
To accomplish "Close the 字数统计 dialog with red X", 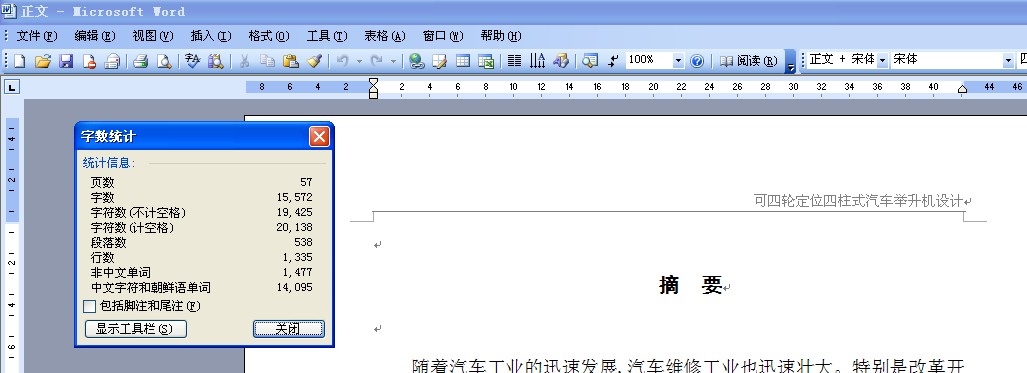I will click(319, 136).
